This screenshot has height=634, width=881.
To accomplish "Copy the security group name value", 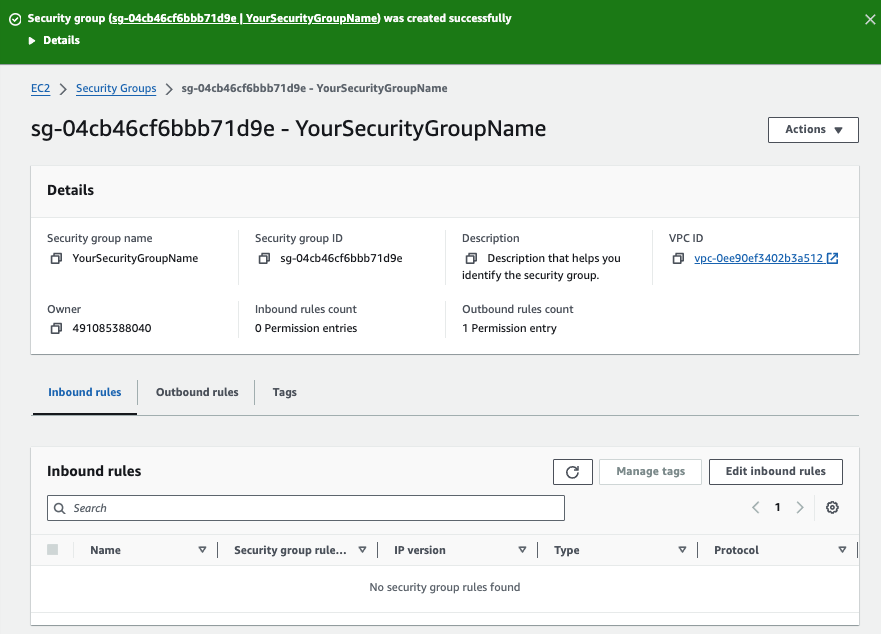I will tap(56, 259).
